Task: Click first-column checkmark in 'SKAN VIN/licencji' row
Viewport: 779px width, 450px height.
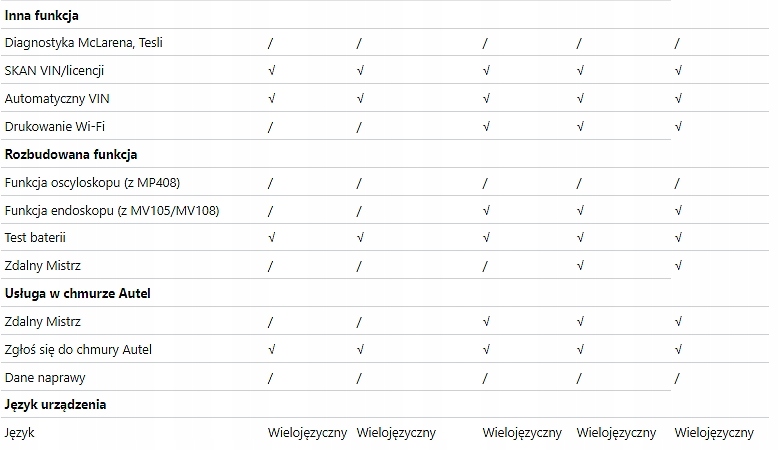Action: [271, 71]
